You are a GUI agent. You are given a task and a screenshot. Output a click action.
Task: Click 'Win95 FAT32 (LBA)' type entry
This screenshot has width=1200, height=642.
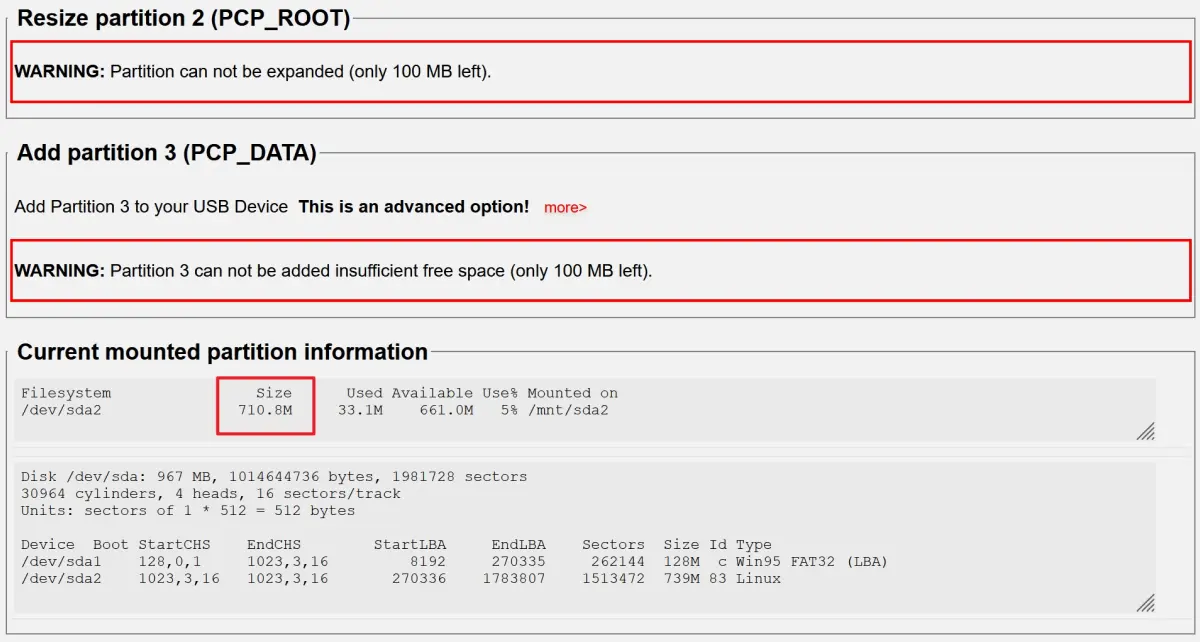click(x=812, y=562)
